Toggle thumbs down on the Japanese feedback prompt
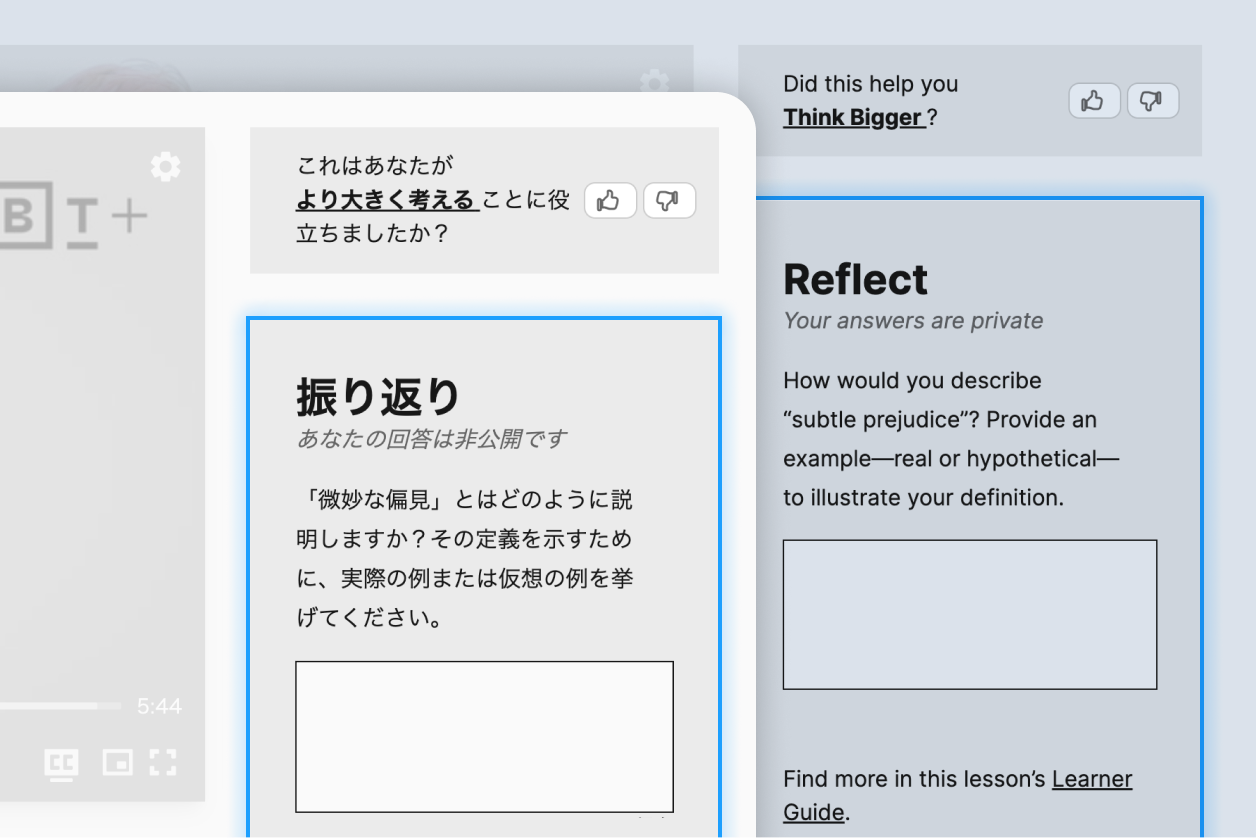The width and height of the screenshot is (1256, 838). point(668,200)
